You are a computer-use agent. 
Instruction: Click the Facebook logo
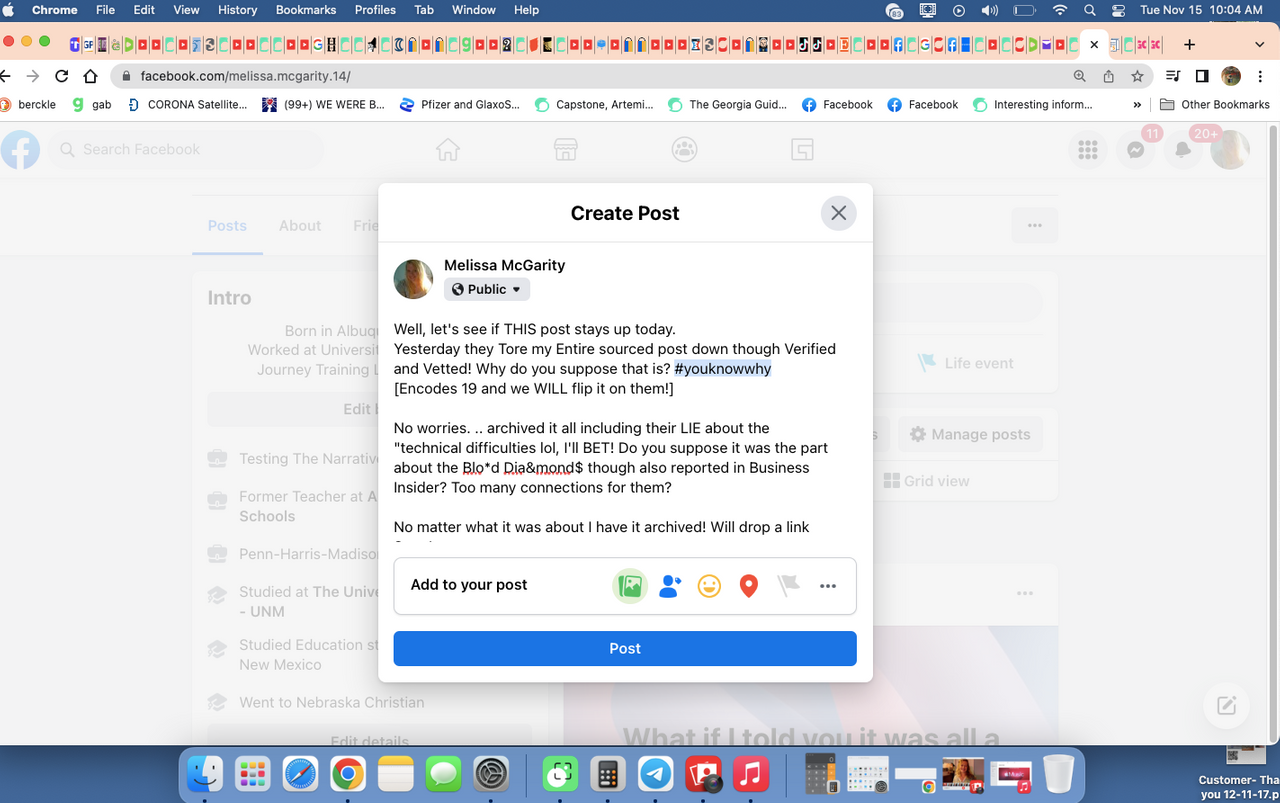pos(20,150)
